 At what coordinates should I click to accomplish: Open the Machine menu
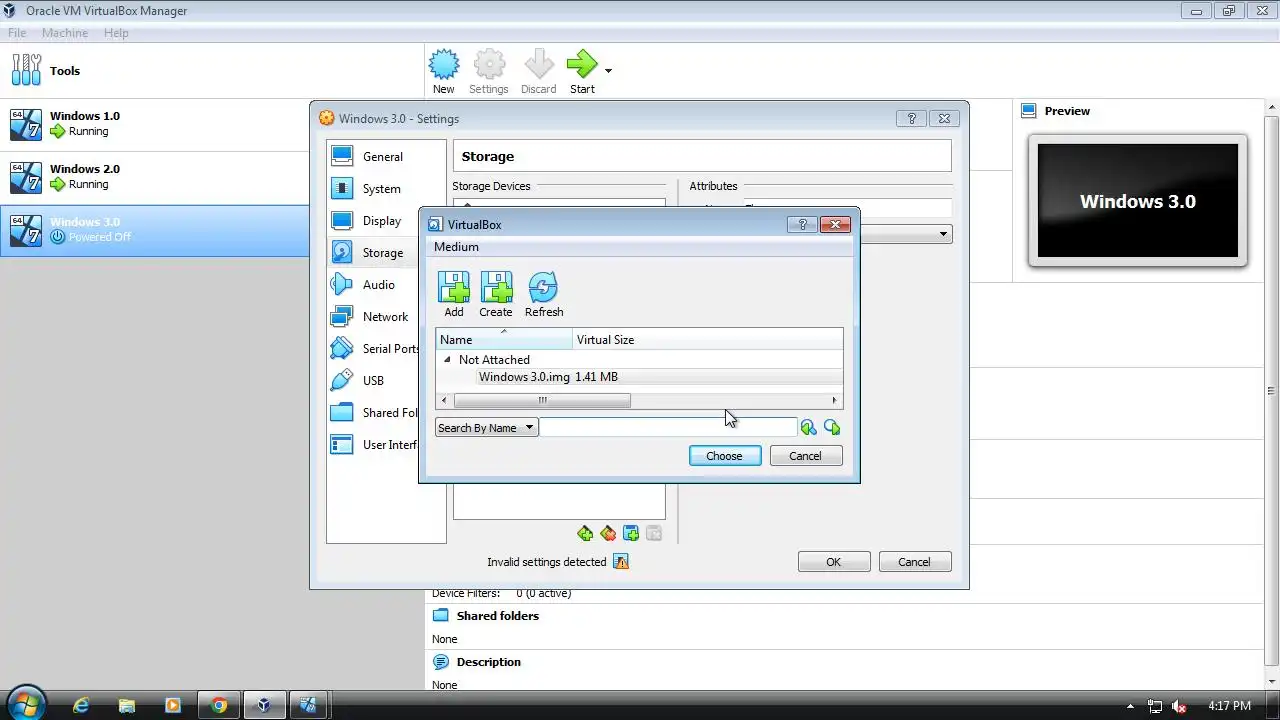click(65, 33)
